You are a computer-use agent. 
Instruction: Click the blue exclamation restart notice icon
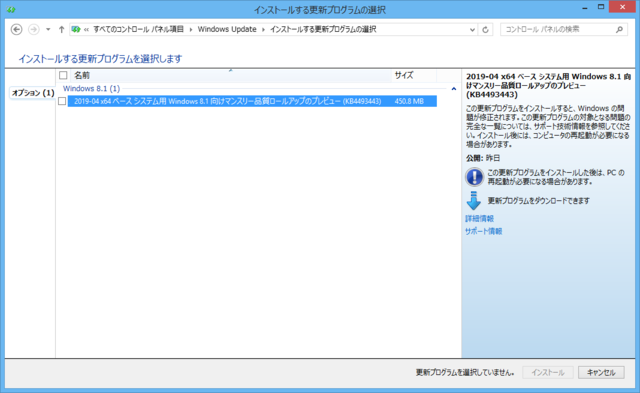pyautogui.click(x=474, y=177)
